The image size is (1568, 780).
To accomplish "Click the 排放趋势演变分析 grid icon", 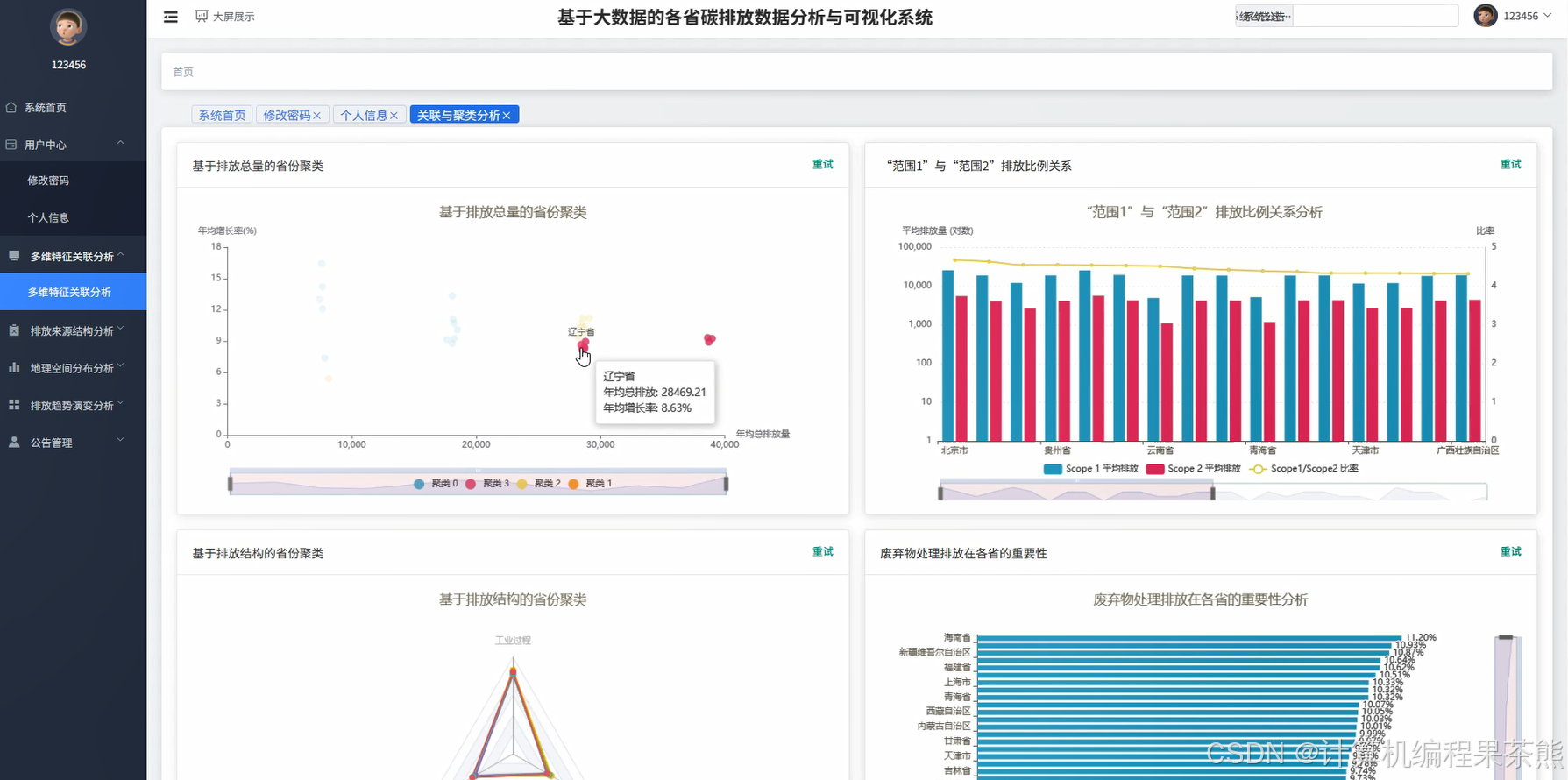I will click(14, 405).
